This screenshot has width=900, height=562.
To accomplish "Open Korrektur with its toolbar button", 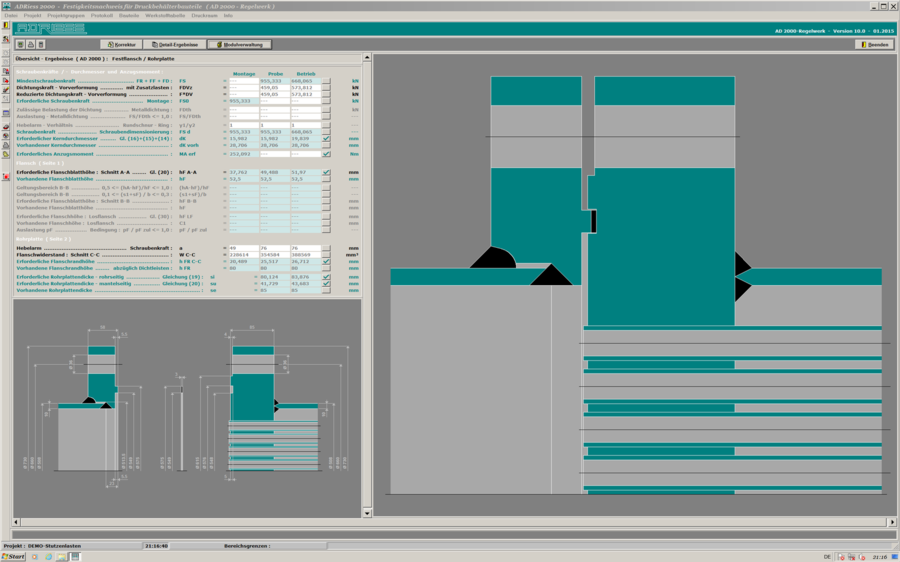I will tap(122, 45).
